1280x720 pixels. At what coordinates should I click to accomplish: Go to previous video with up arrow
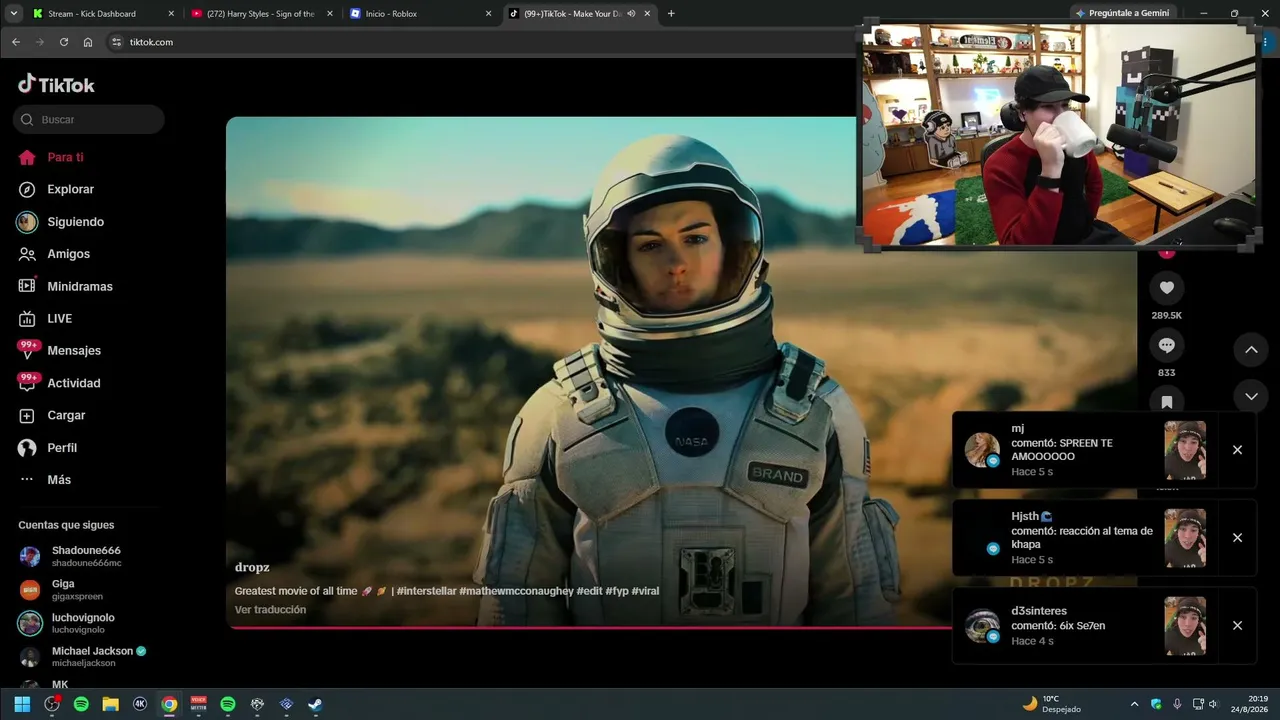(x=1251, y=350)
